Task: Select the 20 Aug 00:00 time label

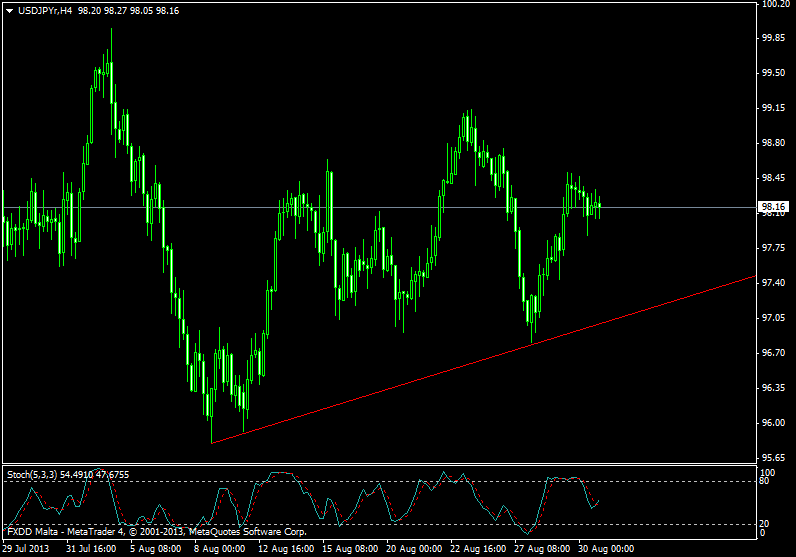Action: 414,549
